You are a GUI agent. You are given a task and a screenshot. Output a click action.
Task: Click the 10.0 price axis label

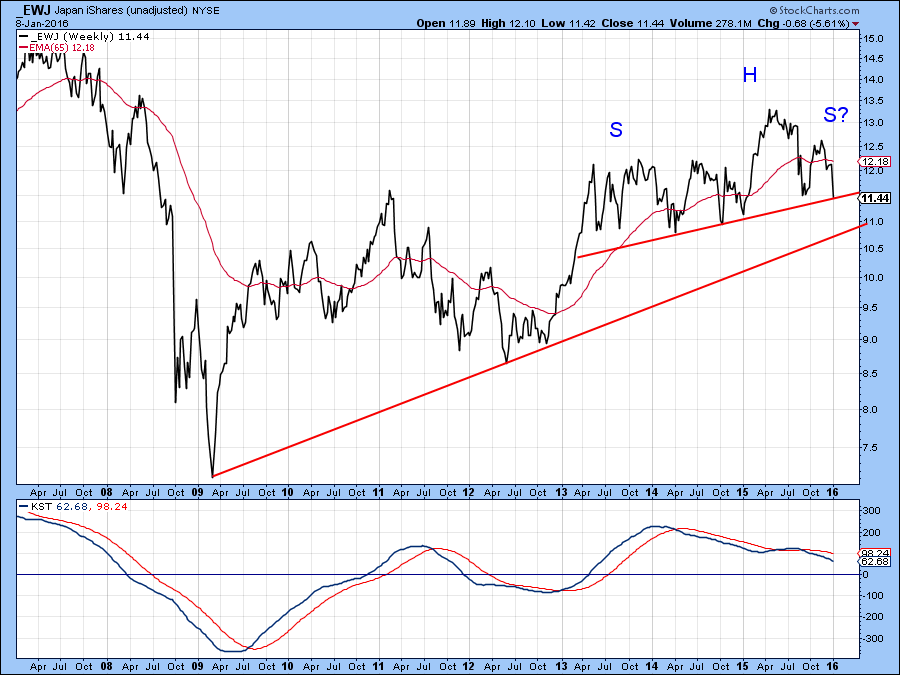872,278
